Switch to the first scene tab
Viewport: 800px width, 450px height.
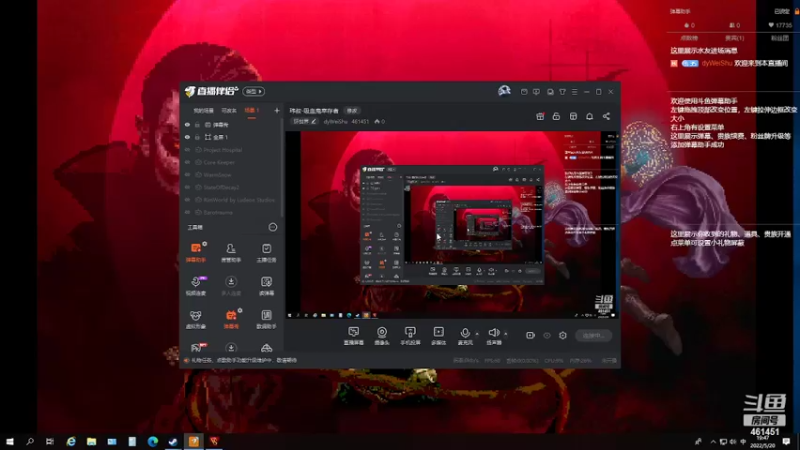tap(203, 111)
